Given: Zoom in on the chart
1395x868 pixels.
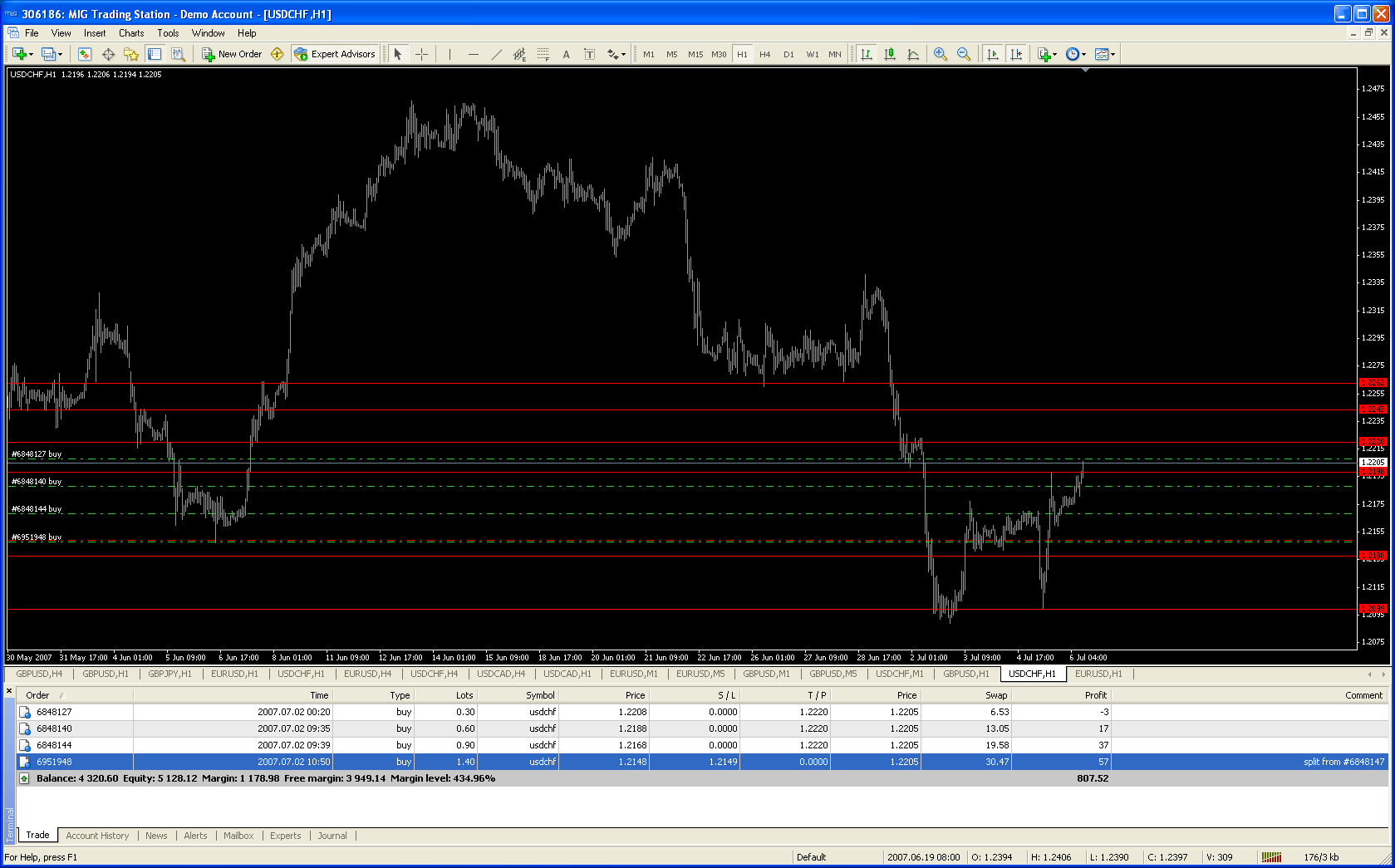Looking at the screenshot, I should (941, 54).
